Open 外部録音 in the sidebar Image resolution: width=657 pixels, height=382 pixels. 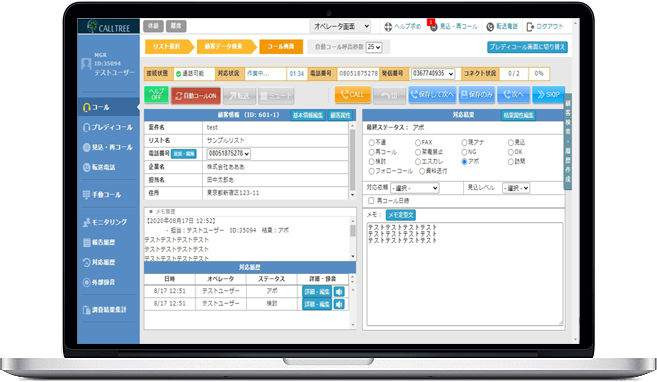coord(99,282)
